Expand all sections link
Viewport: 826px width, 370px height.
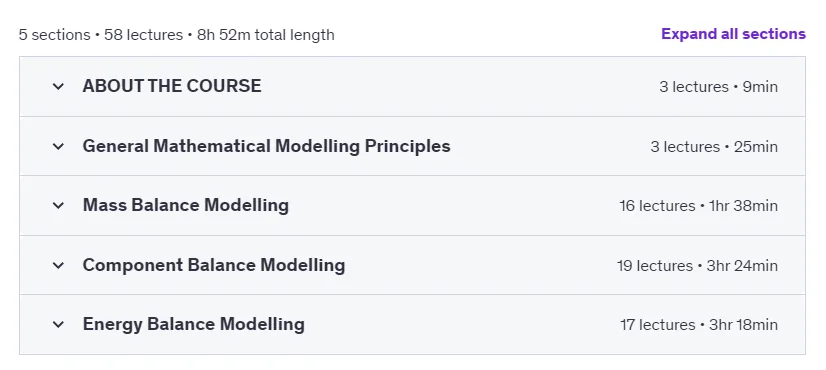(733, 34)
